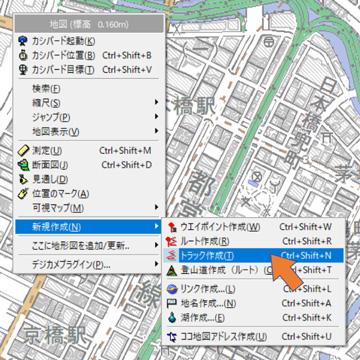Click the ルート作成 route icon
The image size is (360, 360).
(171, 241)
